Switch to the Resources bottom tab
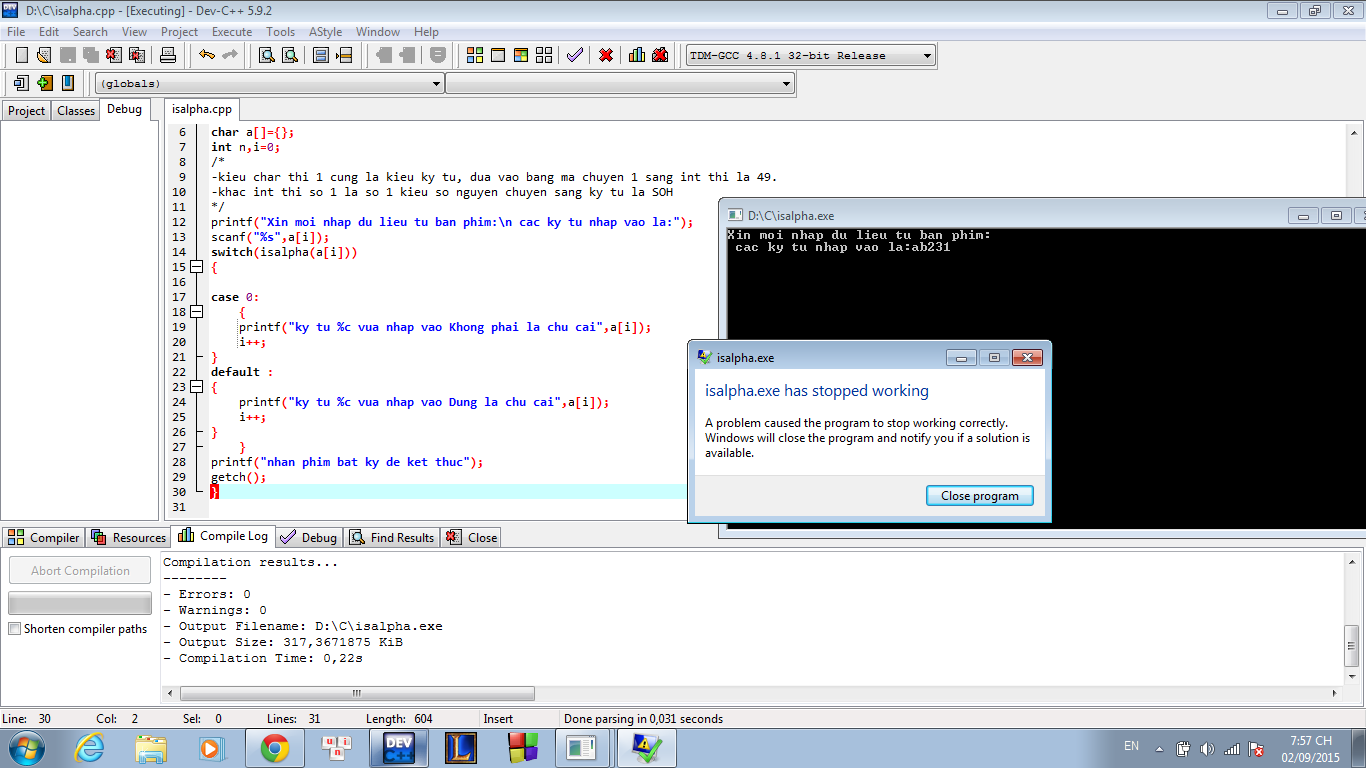The height and width of the screenshot is (768, 1366). click(x=128, y=537)
